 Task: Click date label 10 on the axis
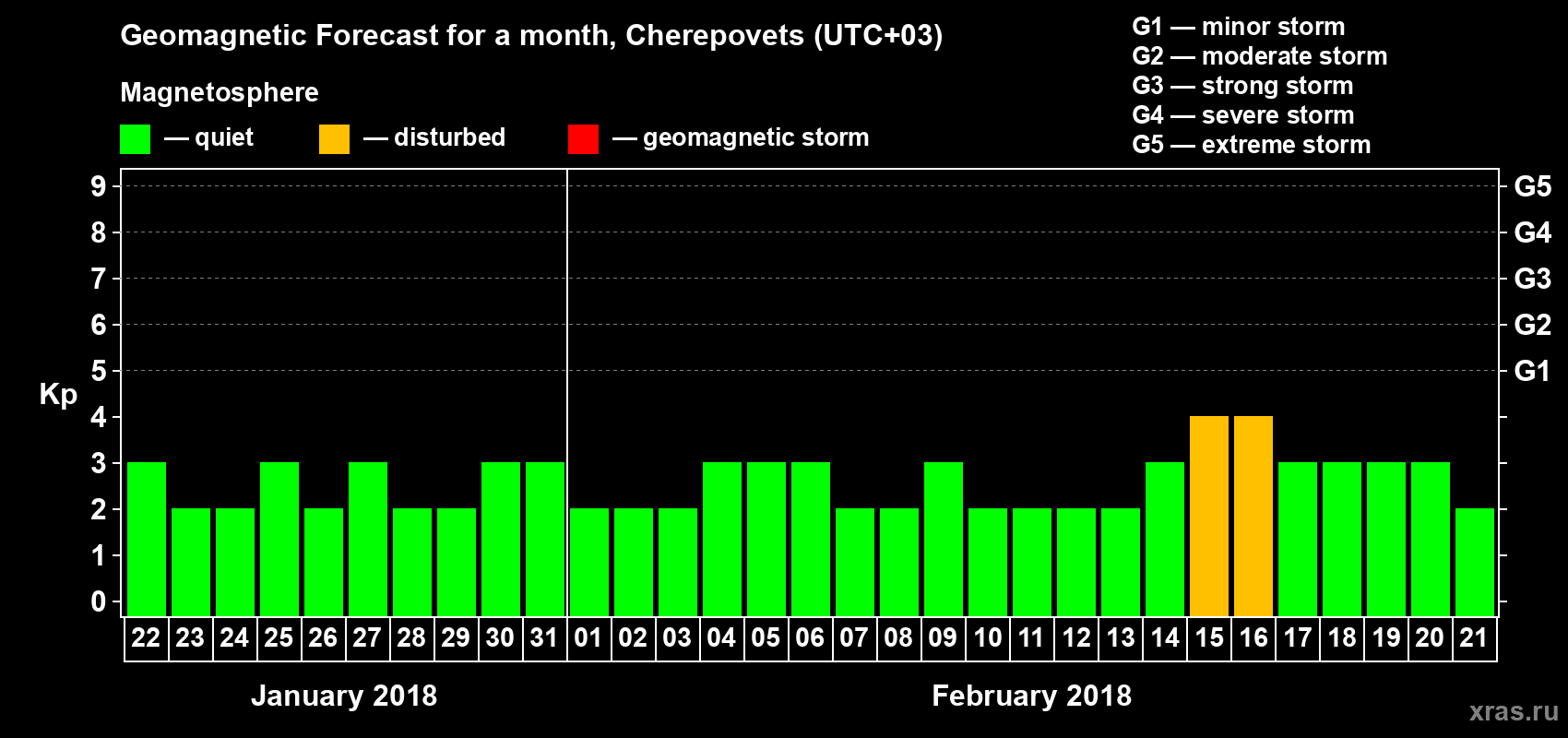coord(987,637)
